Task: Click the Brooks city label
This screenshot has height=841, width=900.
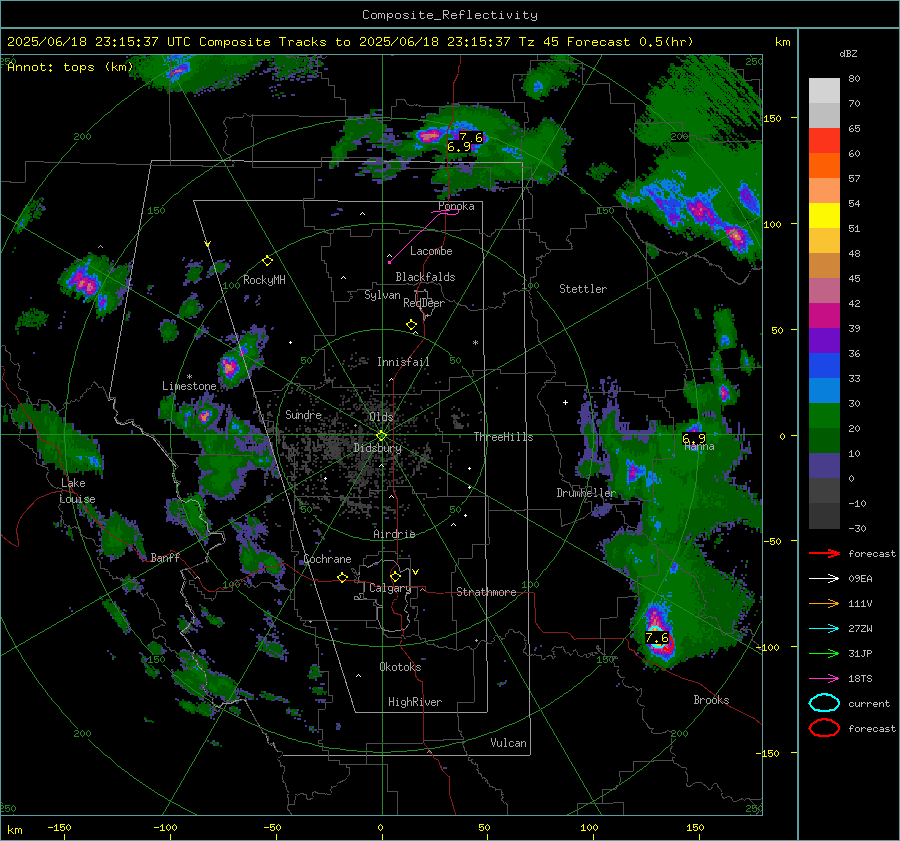Action: point(711,700)
